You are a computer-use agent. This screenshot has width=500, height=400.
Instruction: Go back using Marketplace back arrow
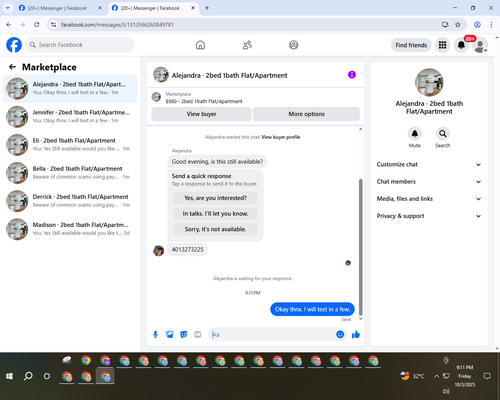(12, 67)
